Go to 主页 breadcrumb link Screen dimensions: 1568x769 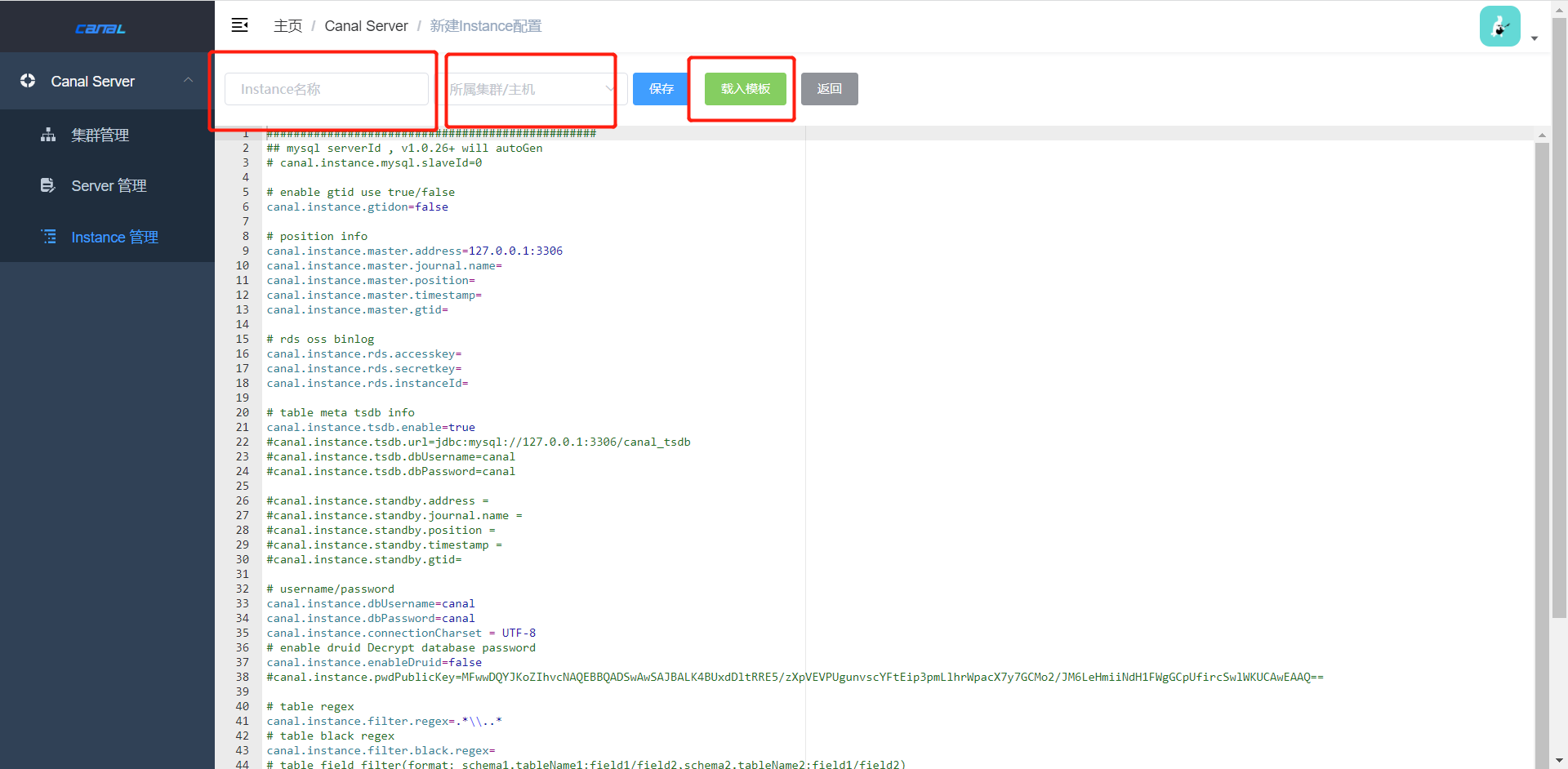point(287,26)
